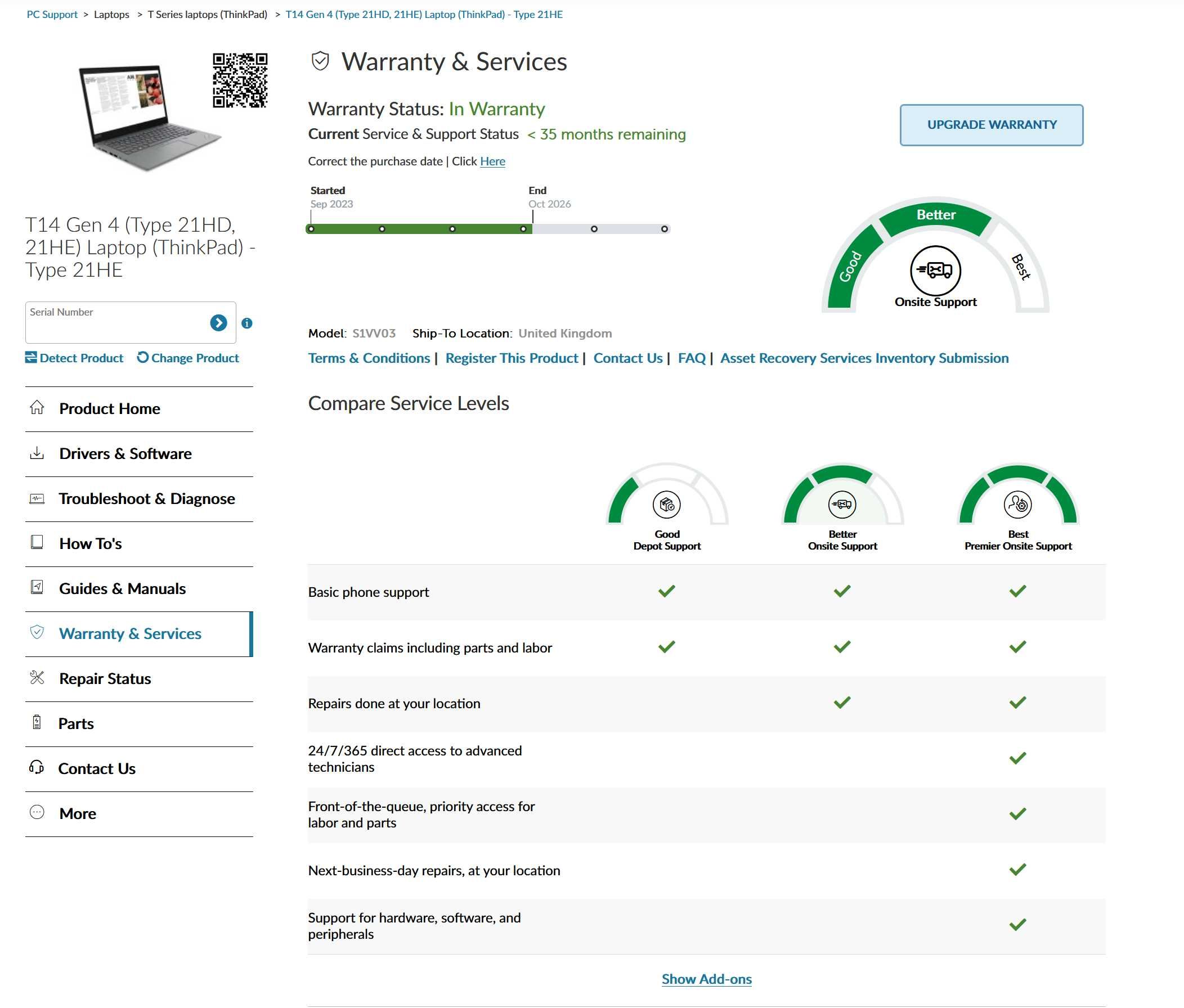This screenshot has height=1008, width=1184.
Task: Click the Best segment of the large gauge
Action: pos(1021,266)
